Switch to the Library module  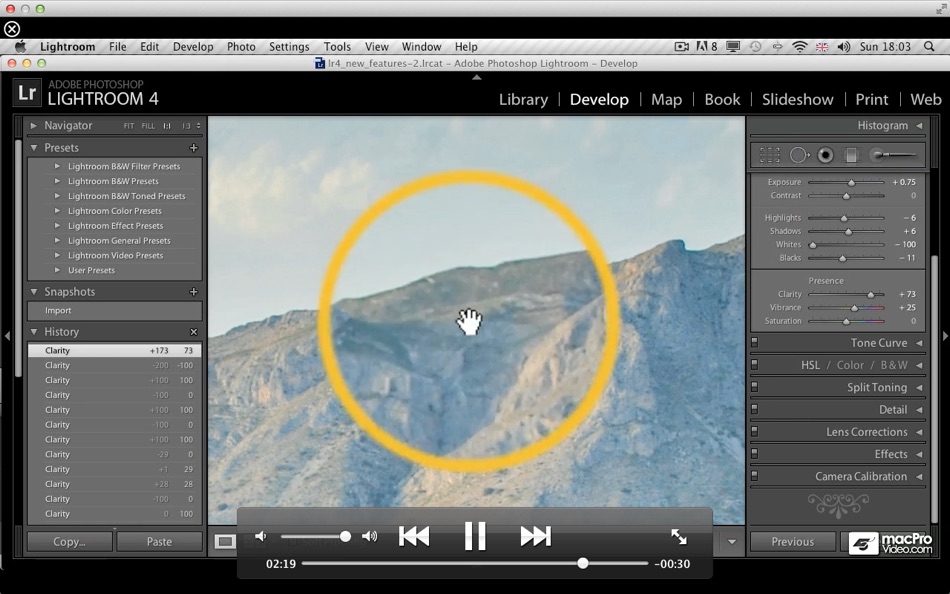[x=523, y=99]
